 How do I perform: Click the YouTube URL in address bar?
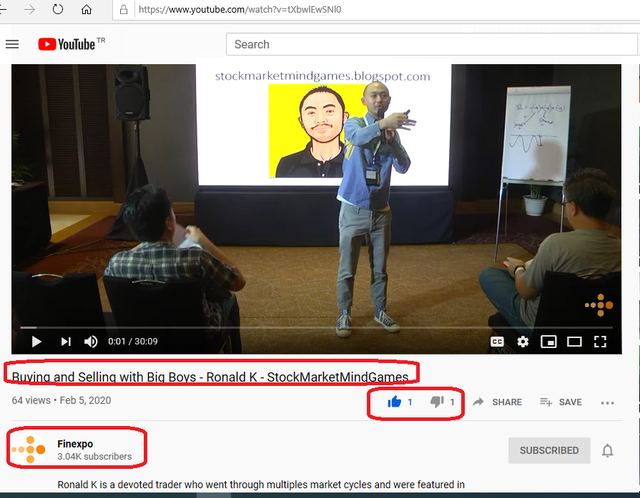coord(240,9)
